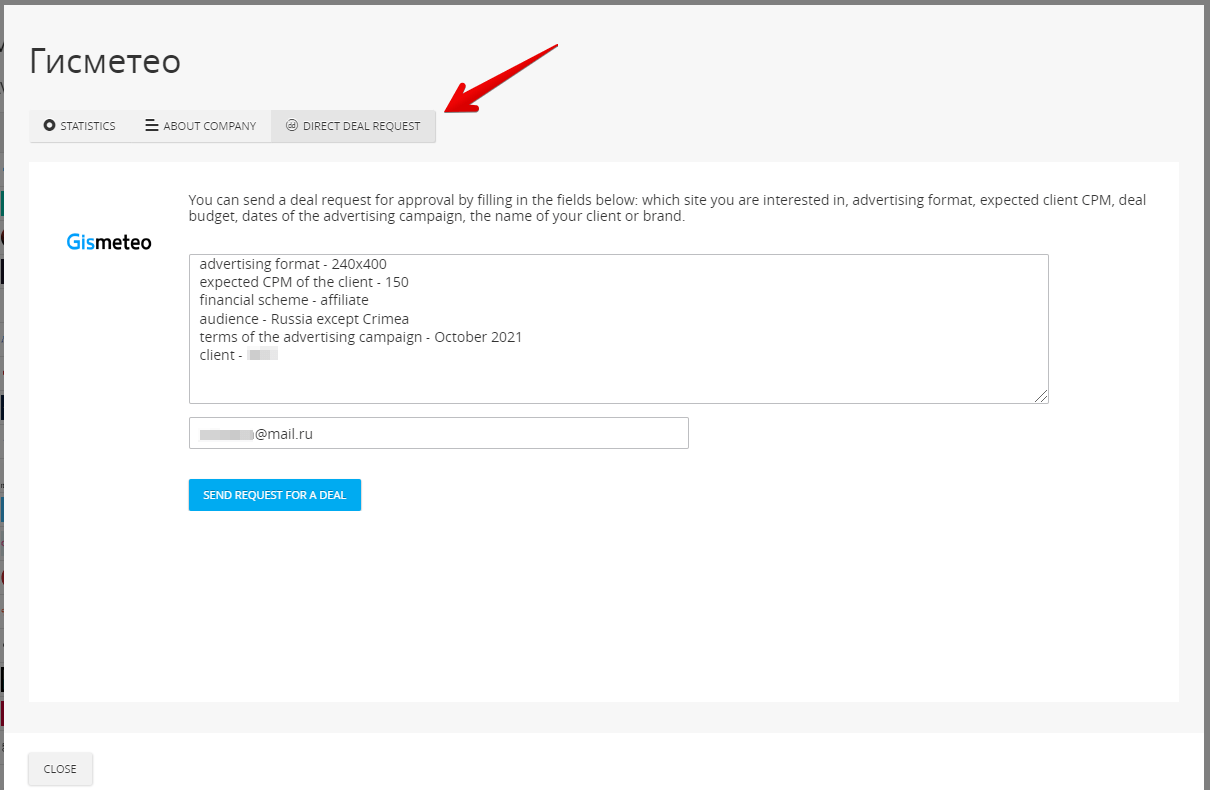Click the About Company lines icon
Screen dimensions: 1210x790
tap(151, 126)
